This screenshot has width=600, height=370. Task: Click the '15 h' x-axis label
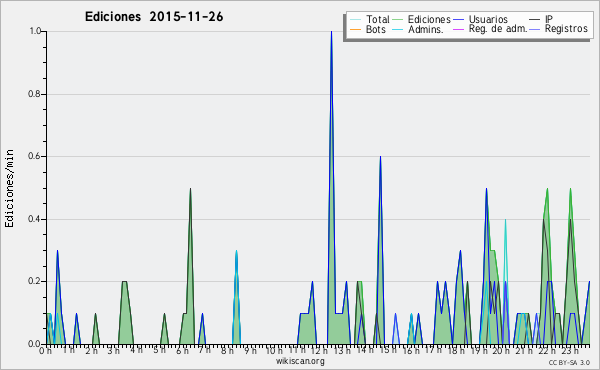click(x=387, y=351)
